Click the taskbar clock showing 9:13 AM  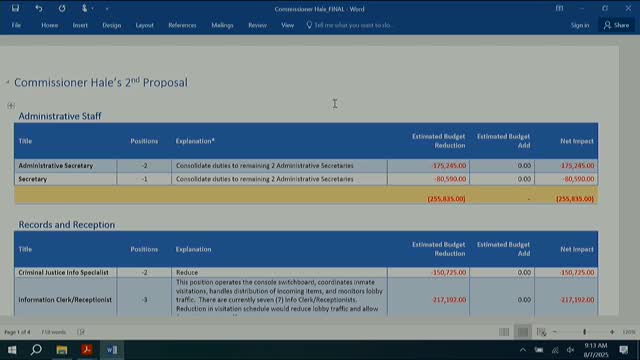[x=596, y=350]
